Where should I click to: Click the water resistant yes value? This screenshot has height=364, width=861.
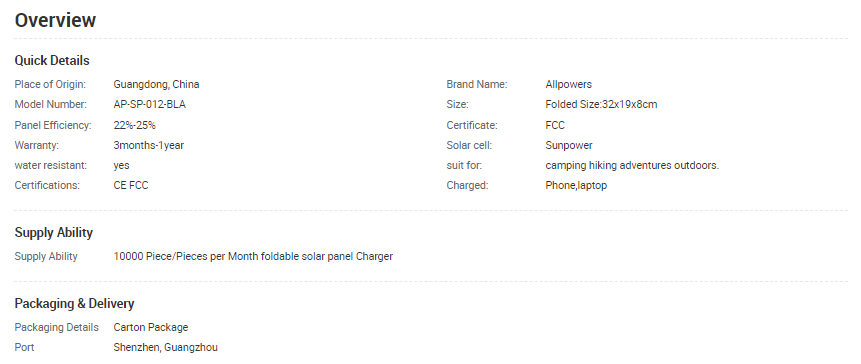(121, 165)
